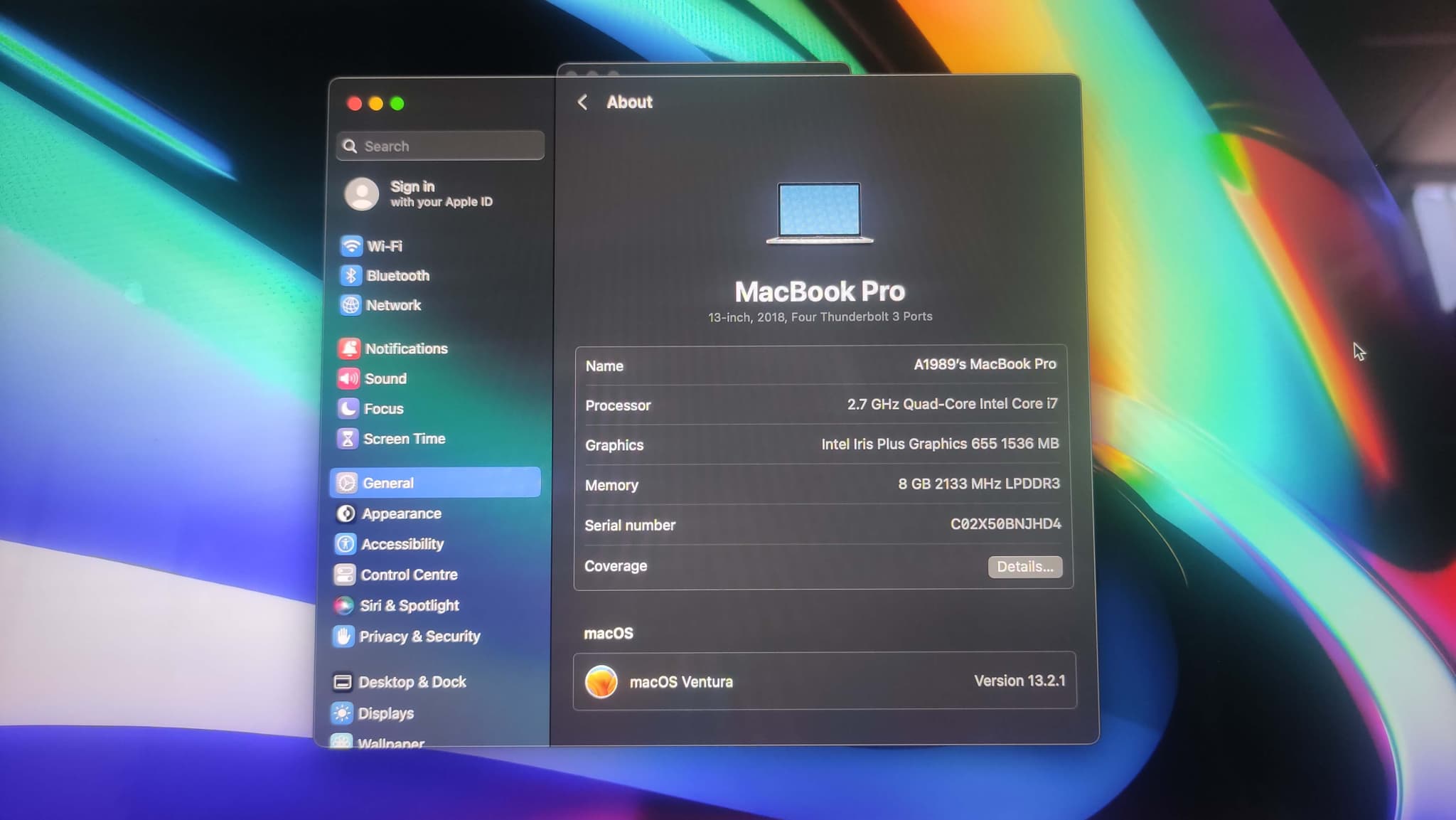Click the 13-inch, 2018 model subtitle
The height and width of the screenshot is (820, 1456).
pos(820,317)
